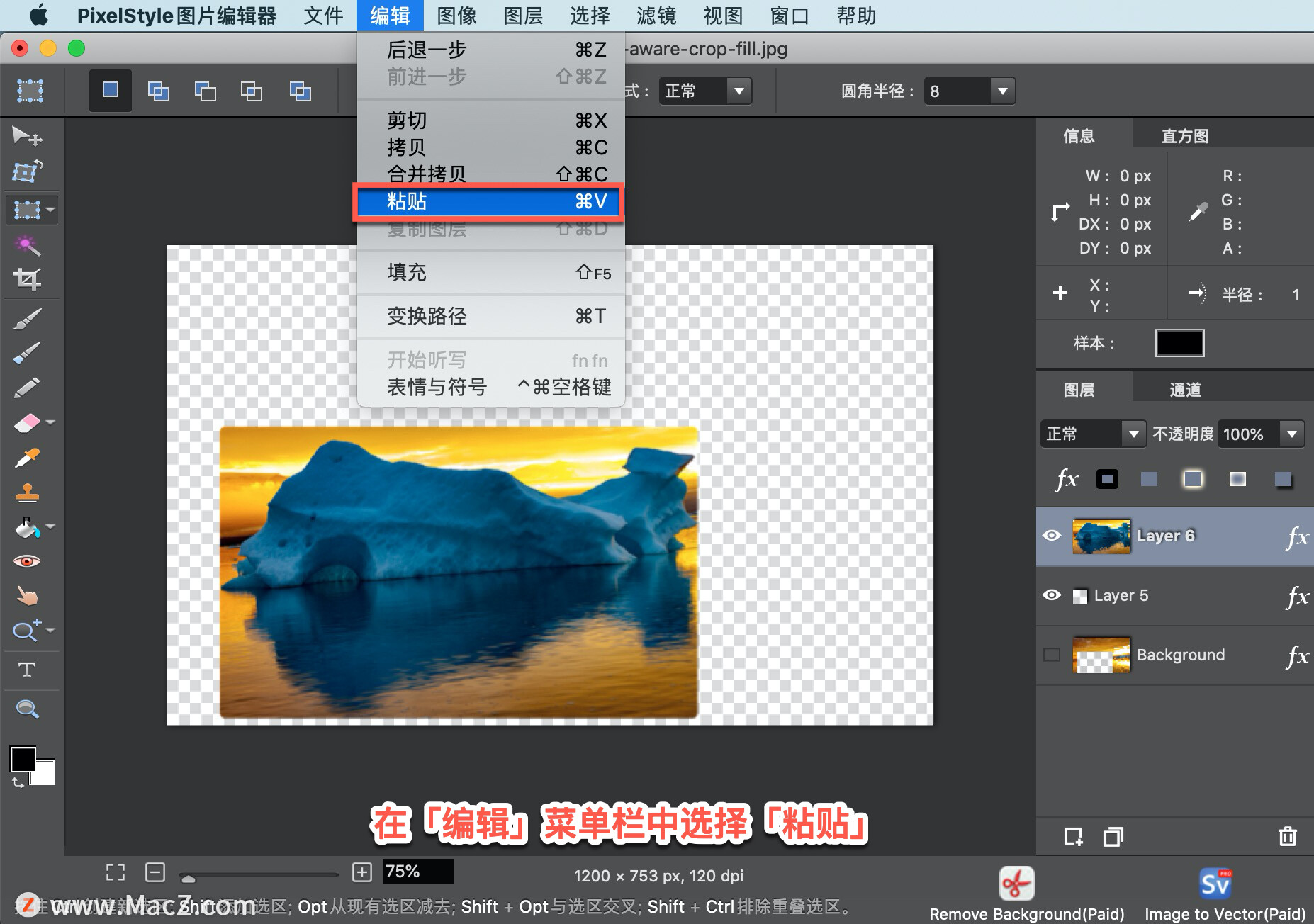The image size is (1314, 924).
Task: Select the Brush tool
Action: [28, 318]
